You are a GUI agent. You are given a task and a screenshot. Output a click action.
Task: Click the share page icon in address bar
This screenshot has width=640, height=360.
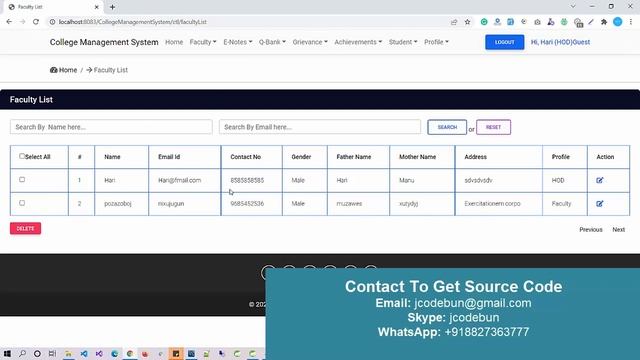[x=454, y=22]
